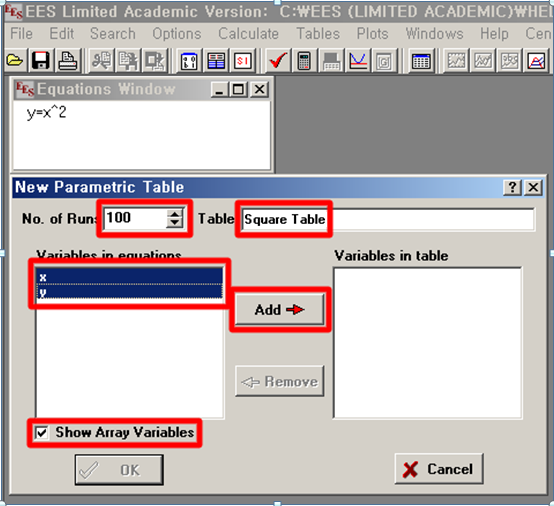This screenshot has height=506, width=554.
Task: Print using the printer toolbar icon
Action: click(x=67, y=61)
